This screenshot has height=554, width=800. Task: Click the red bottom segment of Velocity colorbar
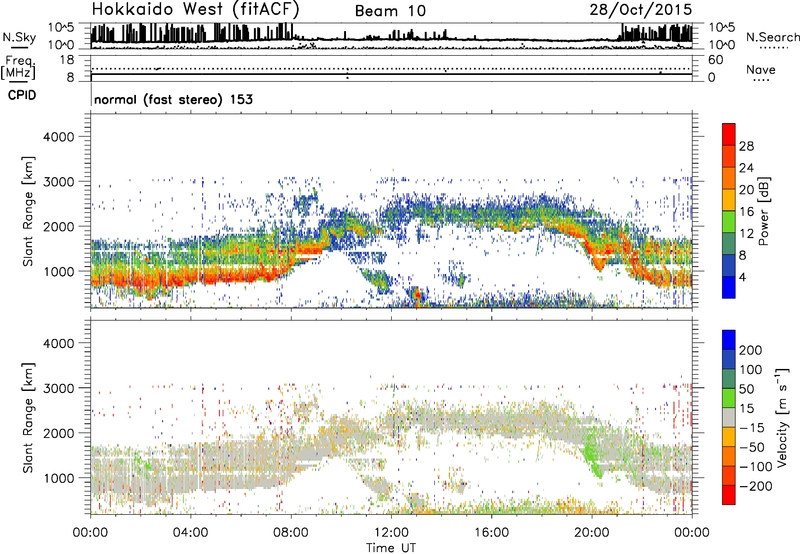click(x=729, y=495)
